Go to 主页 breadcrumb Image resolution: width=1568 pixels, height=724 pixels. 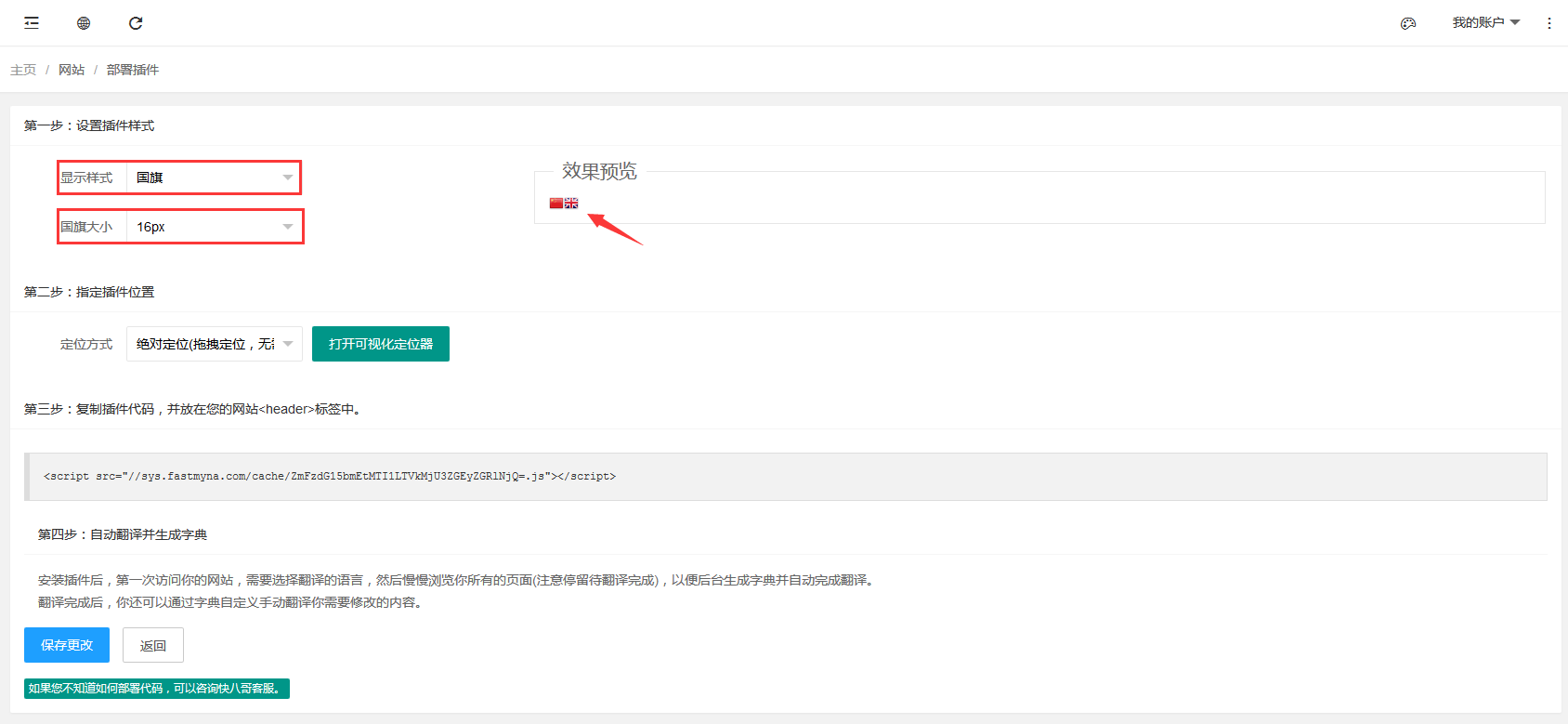23,70
